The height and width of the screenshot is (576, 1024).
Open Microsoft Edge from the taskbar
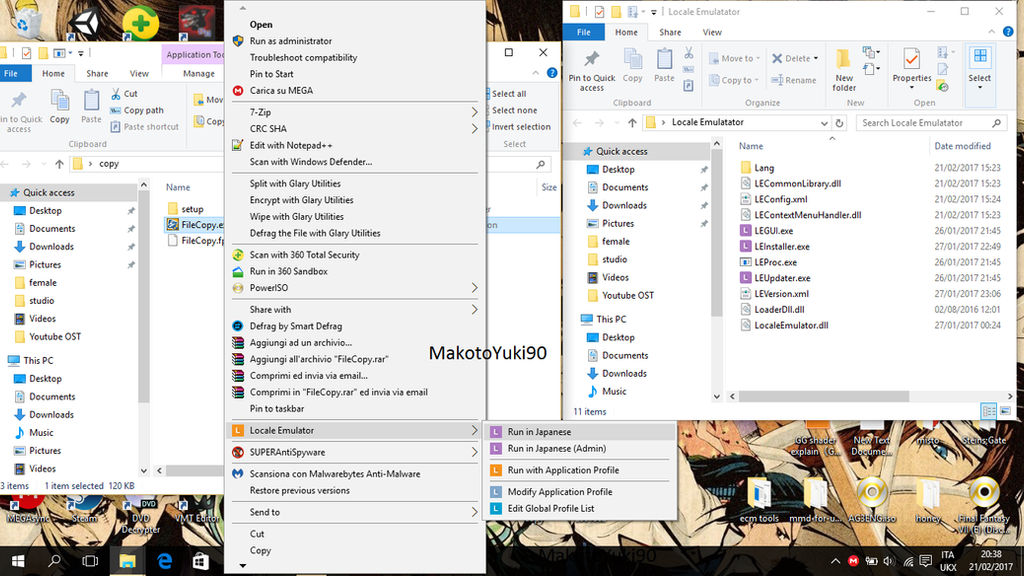(x=164, y=561)
